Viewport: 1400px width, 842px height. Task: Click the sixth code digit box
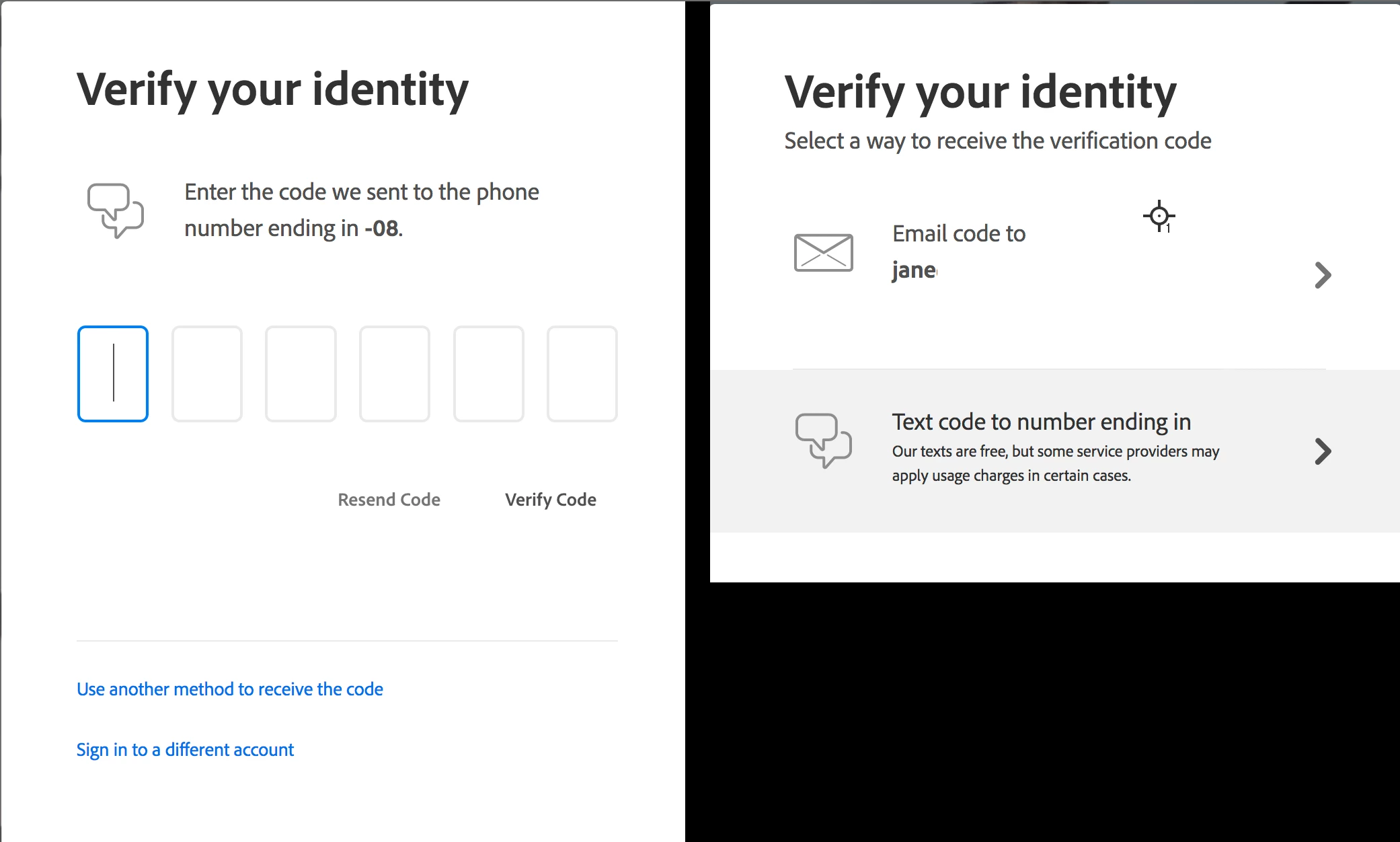tap(582, 374)
